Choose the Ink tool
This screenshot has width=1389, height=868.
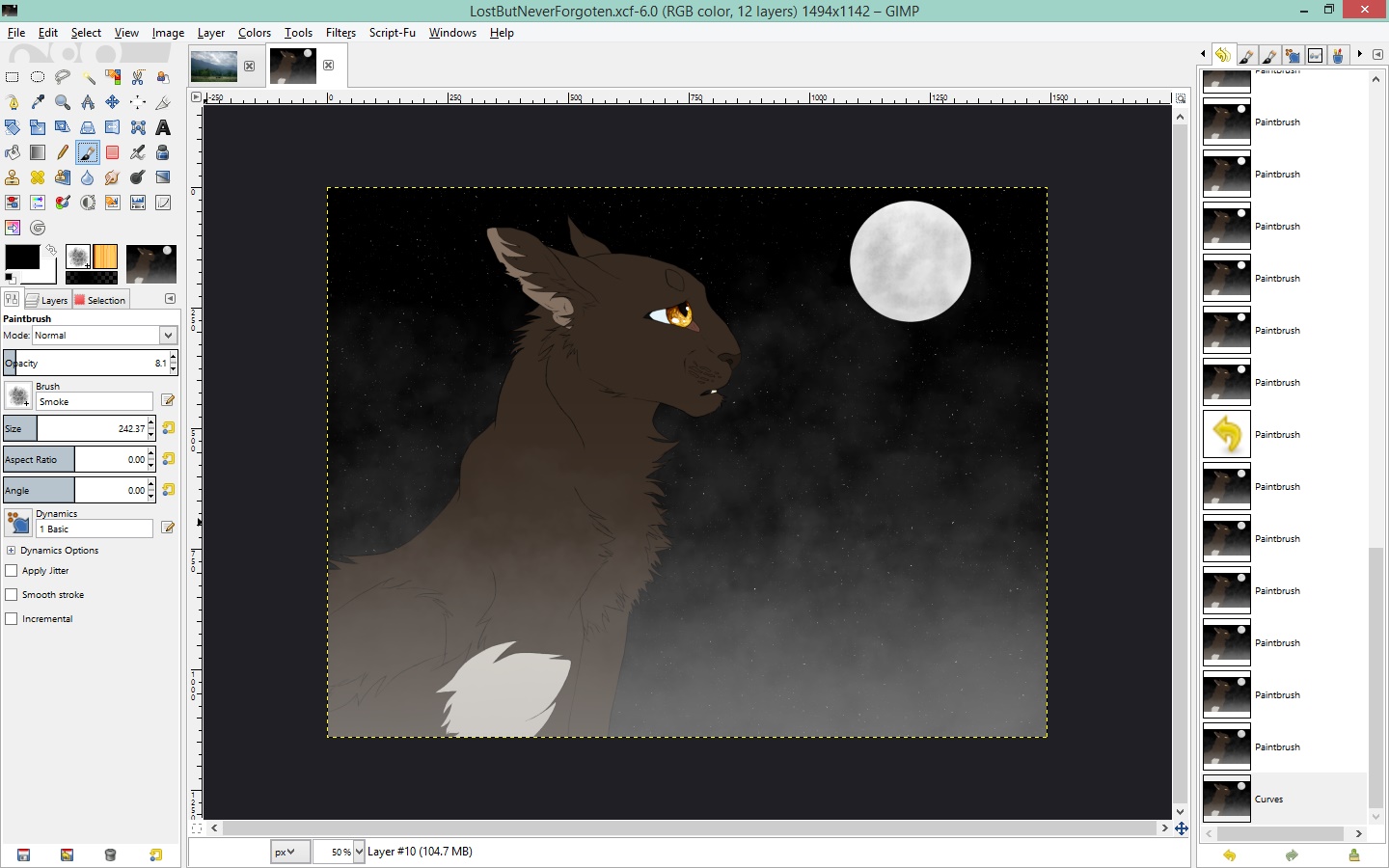163,152
